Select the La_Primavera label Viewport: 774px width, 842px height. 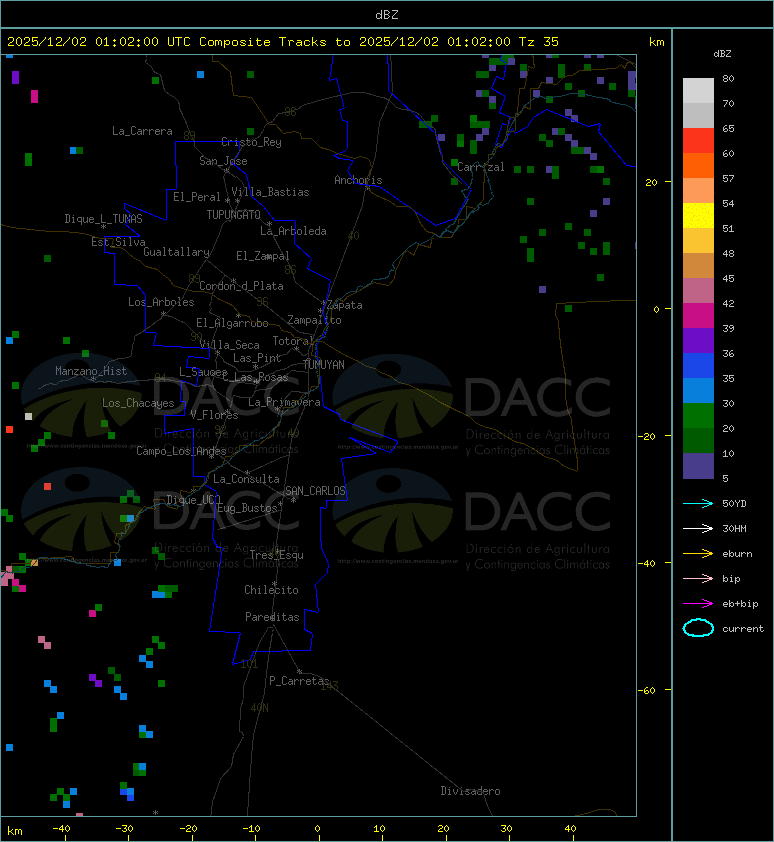(284, 402)
